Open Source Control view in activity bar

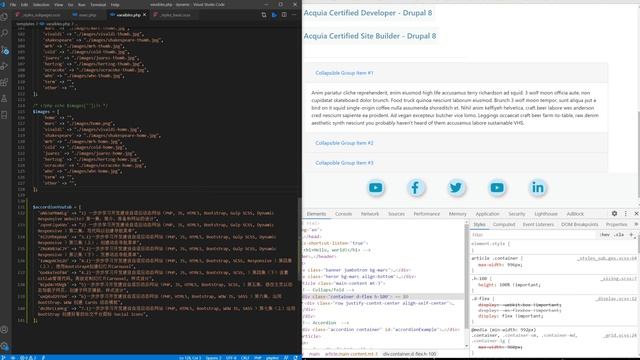(4, 50)
